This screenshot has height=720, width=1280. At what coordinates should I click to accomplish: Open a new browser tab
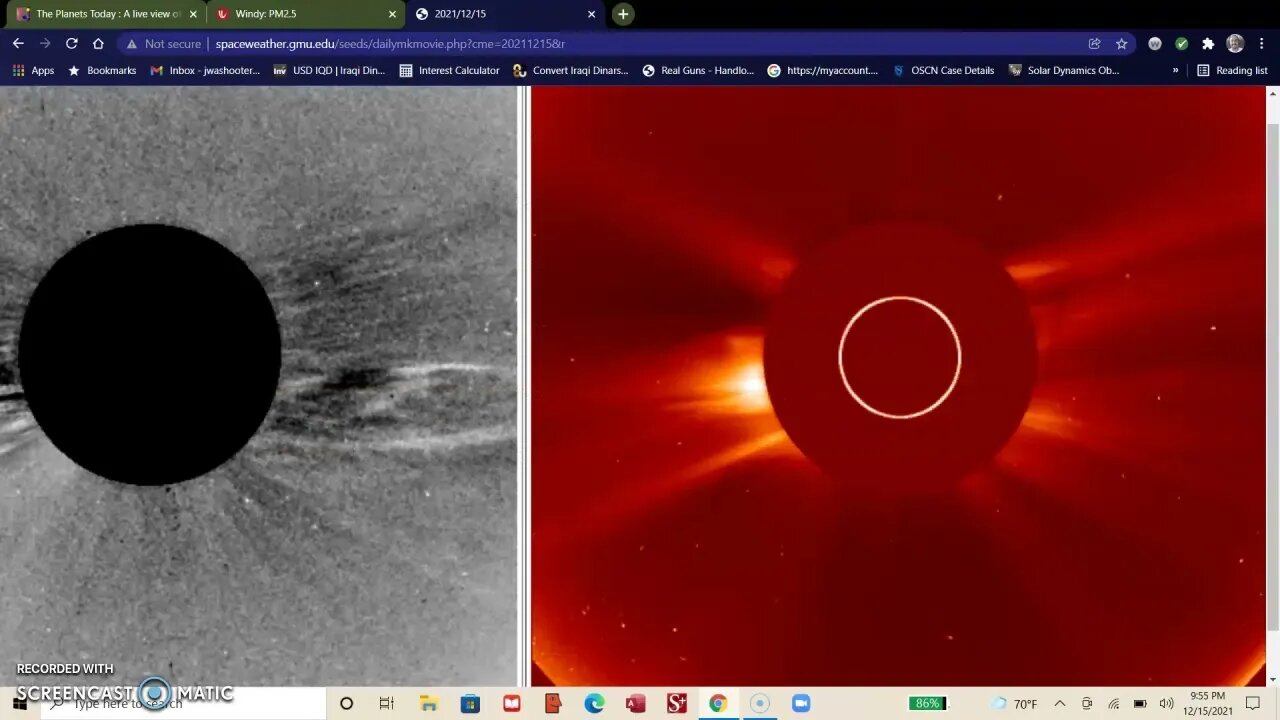[x=623, y=14]
